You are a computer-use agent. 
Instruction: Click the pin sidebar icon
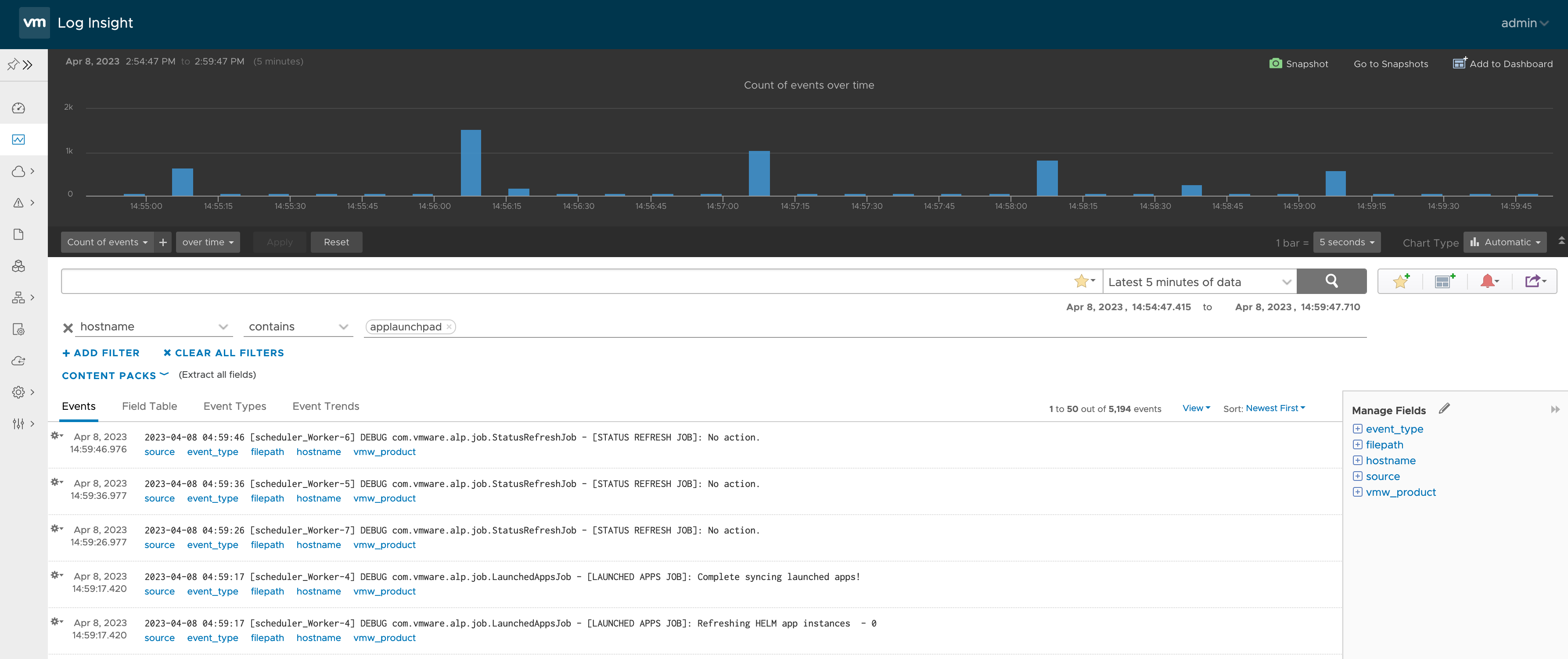click(13, 64)
